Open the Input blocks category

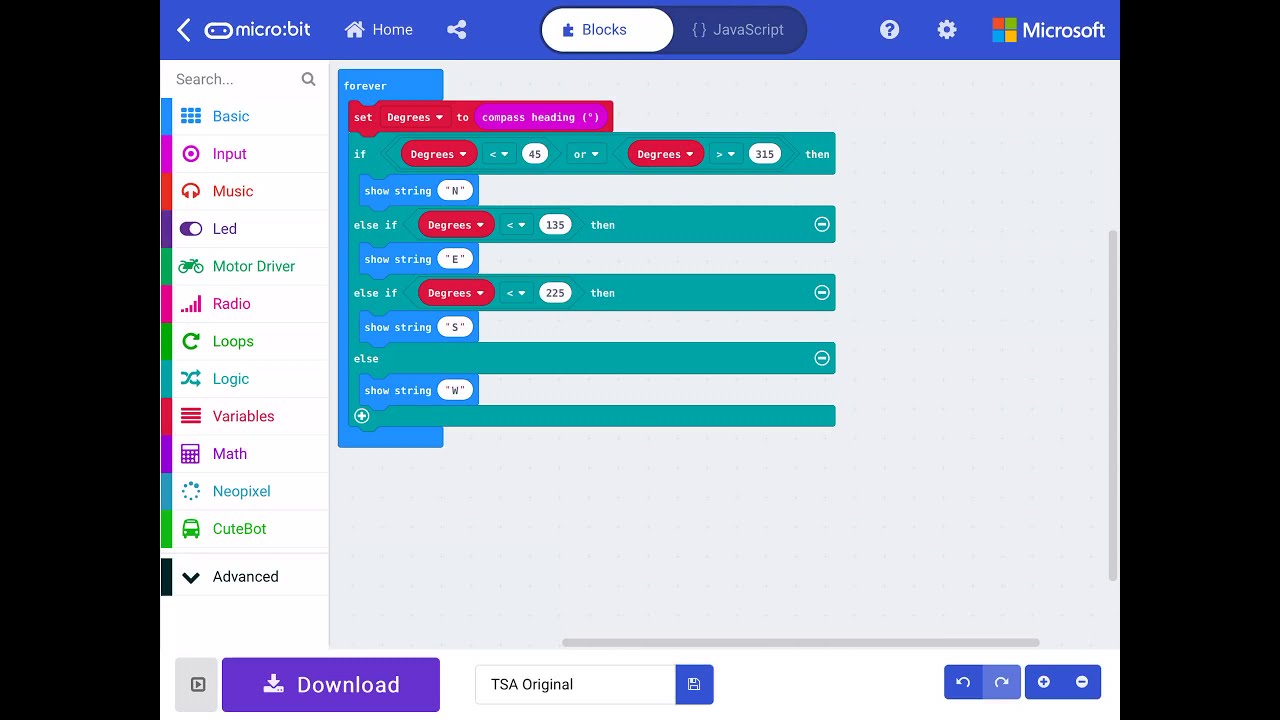[x=244, y=154]
